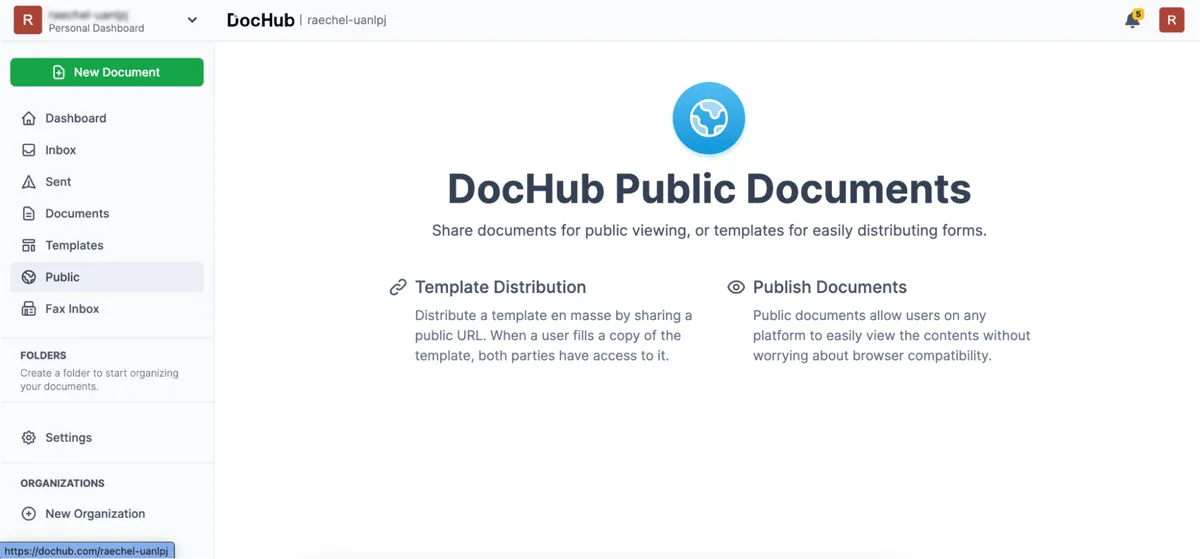Click the Sent paper-plane icon
This screenshot has width=1200, height=559.
[29, 182]
